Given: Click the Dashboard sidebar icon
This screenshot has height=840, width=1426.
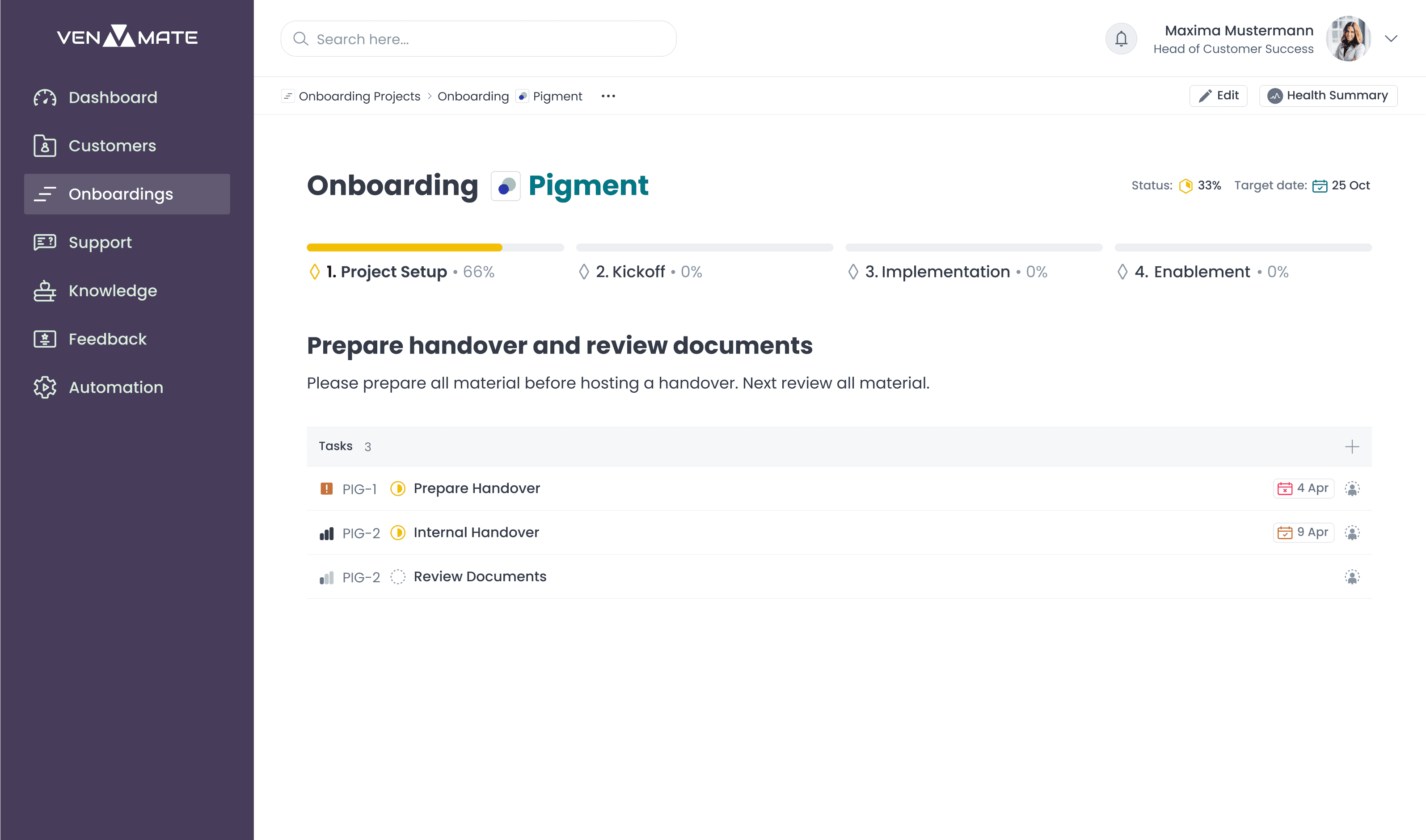Looking at the screenshot, I should tap(44, 97).
